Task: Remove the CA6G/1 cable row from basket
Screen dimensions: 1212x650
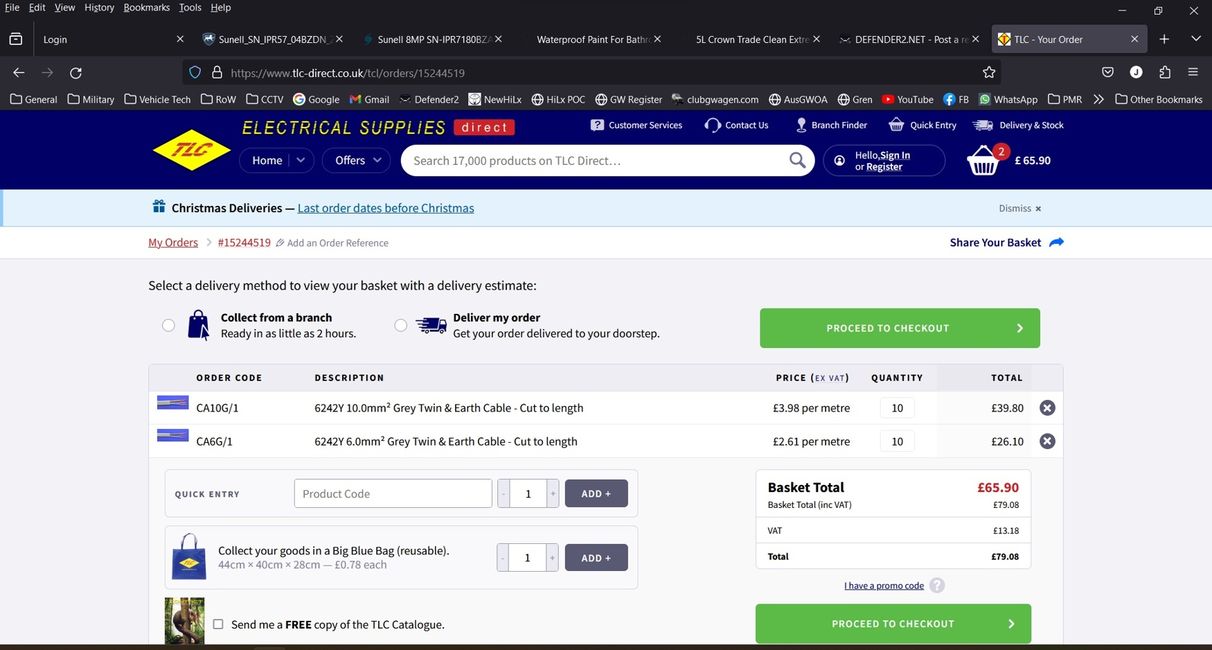Action: click(x=1047, y=441)
